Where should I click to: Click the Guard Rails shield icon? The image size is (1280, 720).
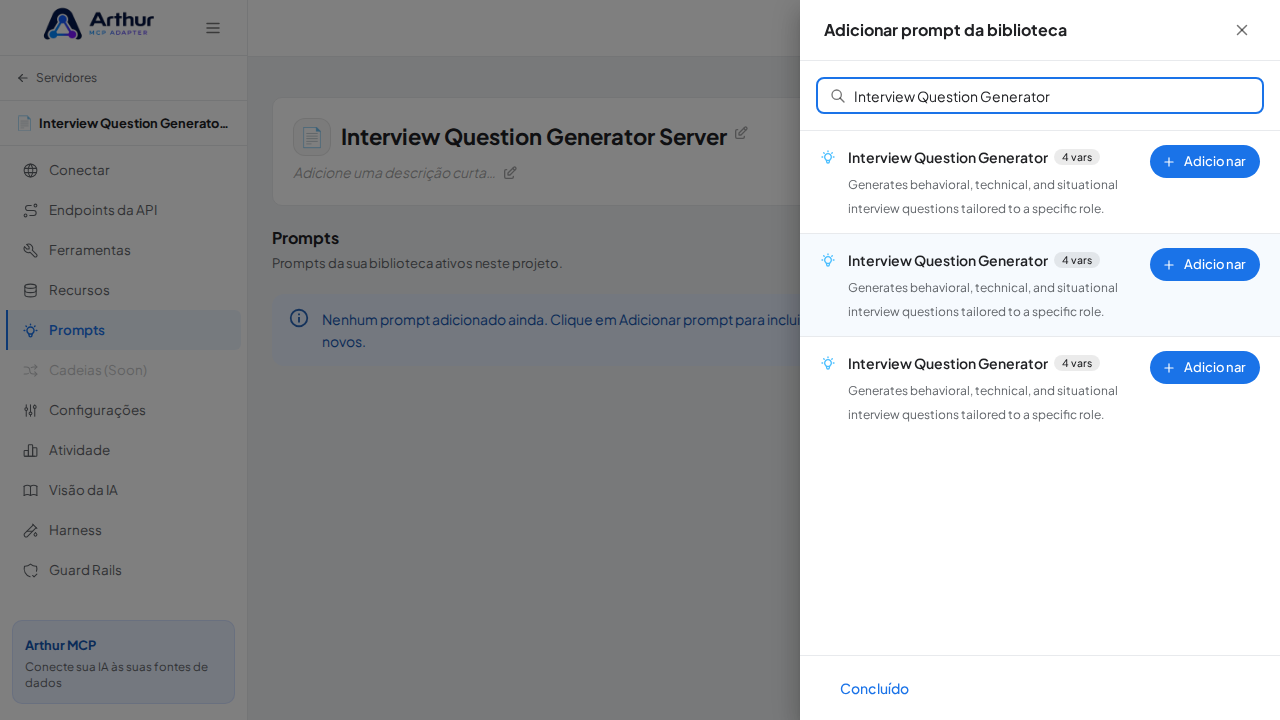click(30, 570)
